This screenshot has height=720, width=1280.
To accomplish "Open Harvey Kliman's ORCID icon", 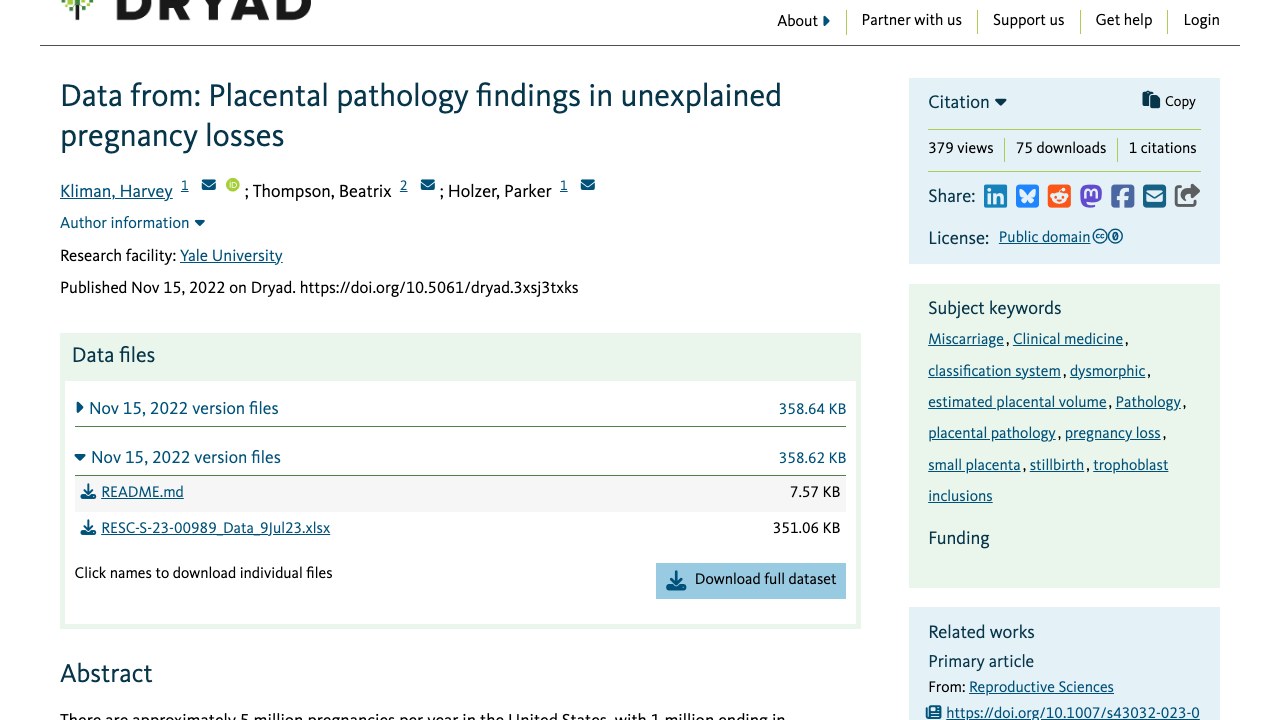I will (x=233, y=185).
